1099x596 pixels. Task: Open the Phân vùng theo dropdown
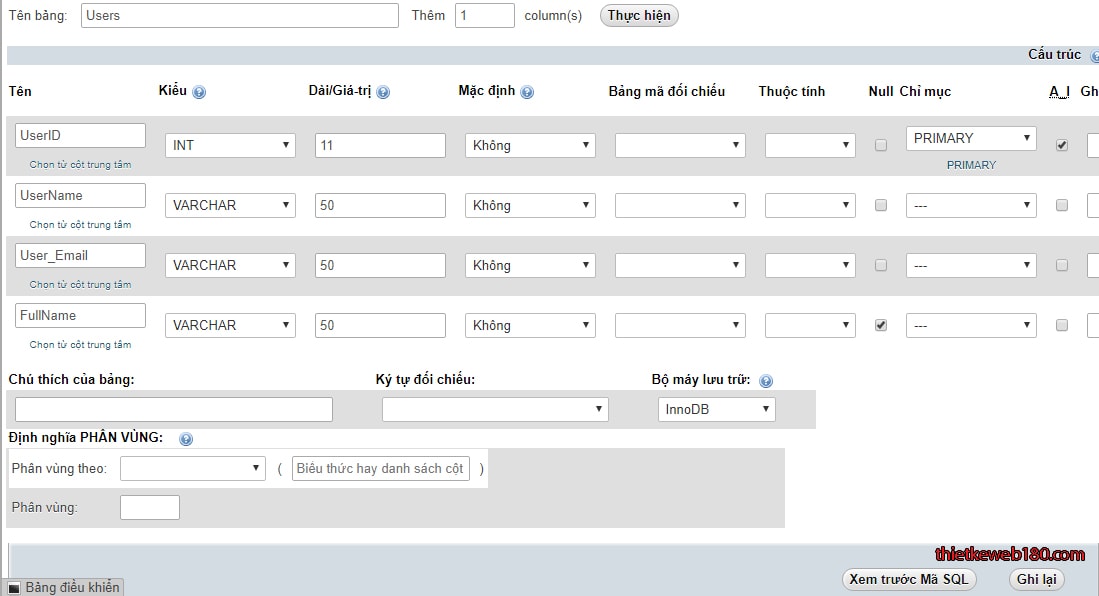click(x=192, y=468)
